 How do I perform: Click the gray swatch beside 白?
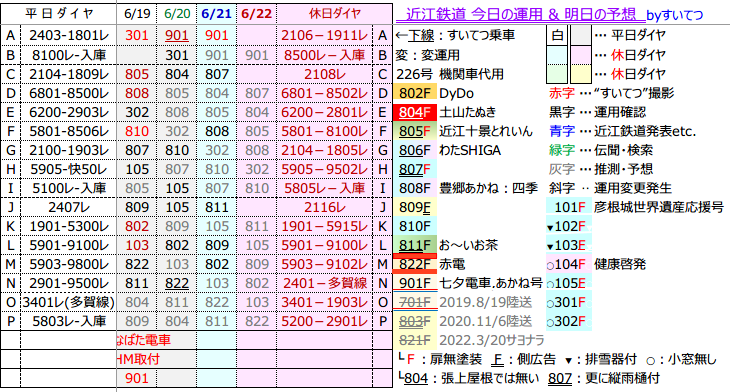581,35
